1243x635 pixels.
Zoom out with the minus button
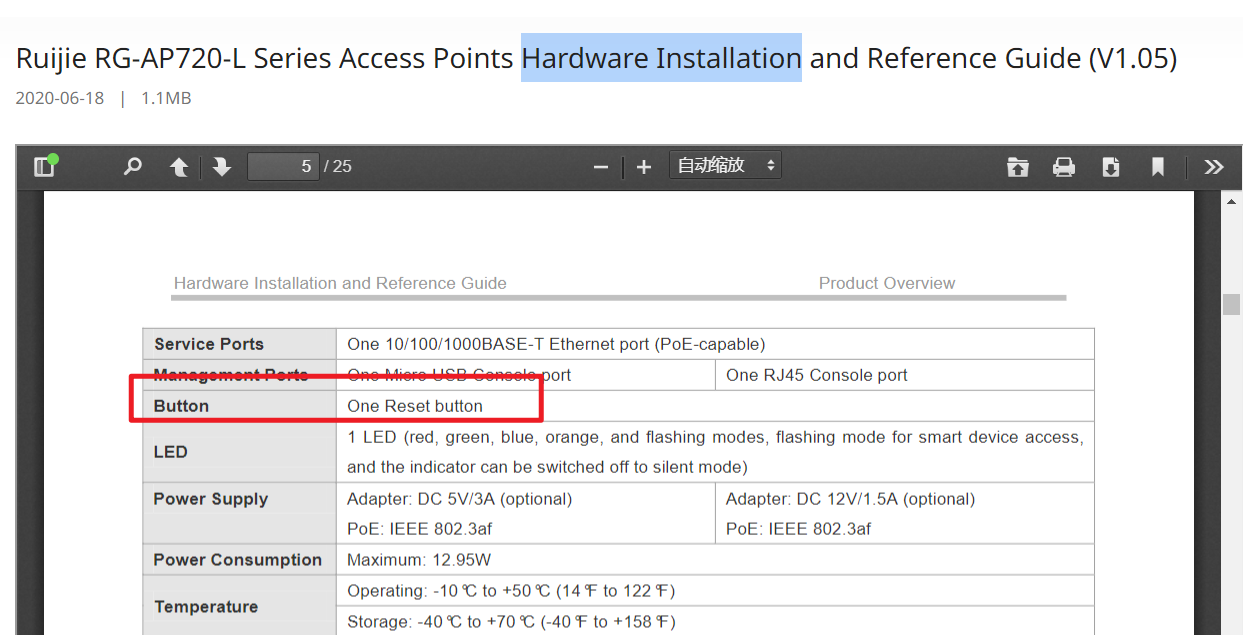(x=601, y=167)
